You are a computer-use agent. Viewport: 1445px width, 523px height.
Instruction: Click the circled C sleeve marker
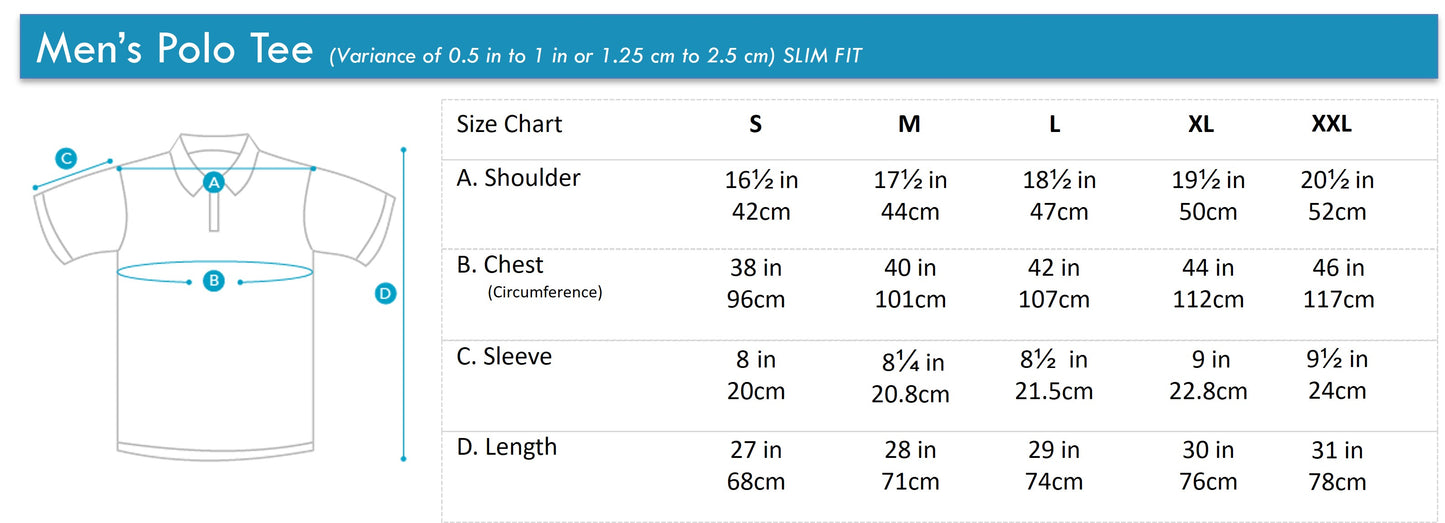pos(66,158)
